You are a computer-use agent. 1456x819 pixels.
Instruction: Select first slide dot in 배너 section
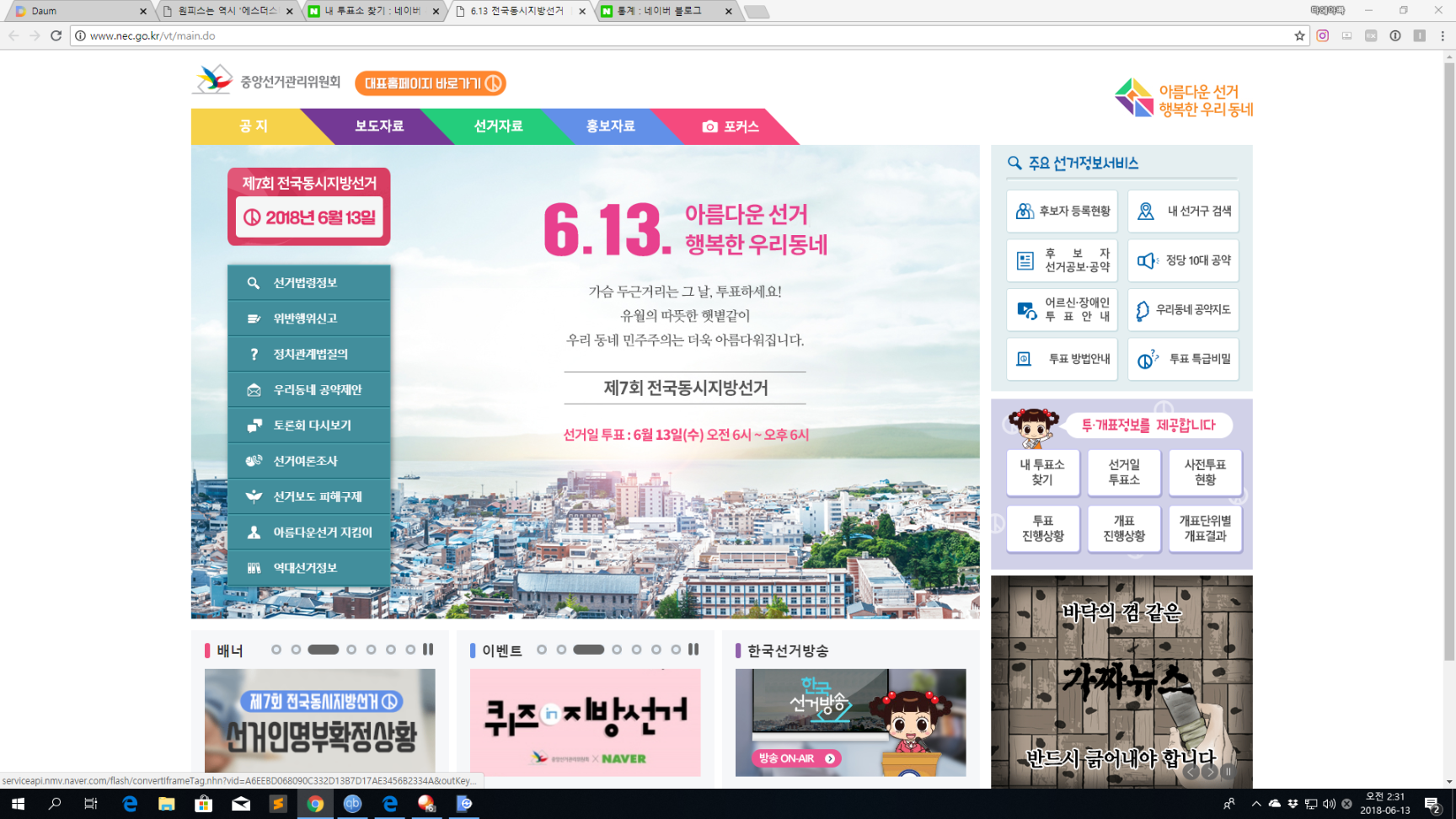[x=276, y=650]
